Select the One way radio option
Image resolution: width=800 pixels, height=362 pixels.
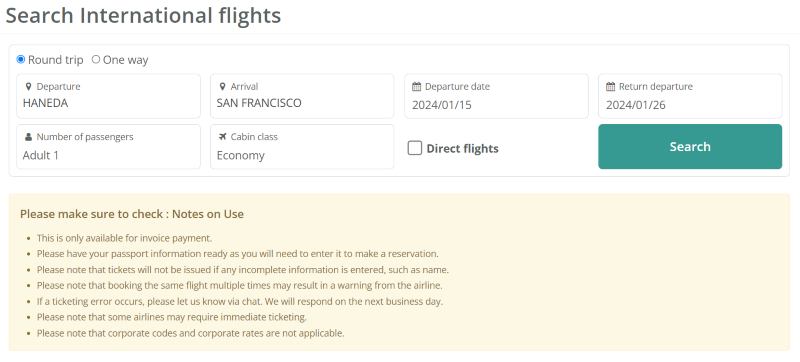pos(96,60)
